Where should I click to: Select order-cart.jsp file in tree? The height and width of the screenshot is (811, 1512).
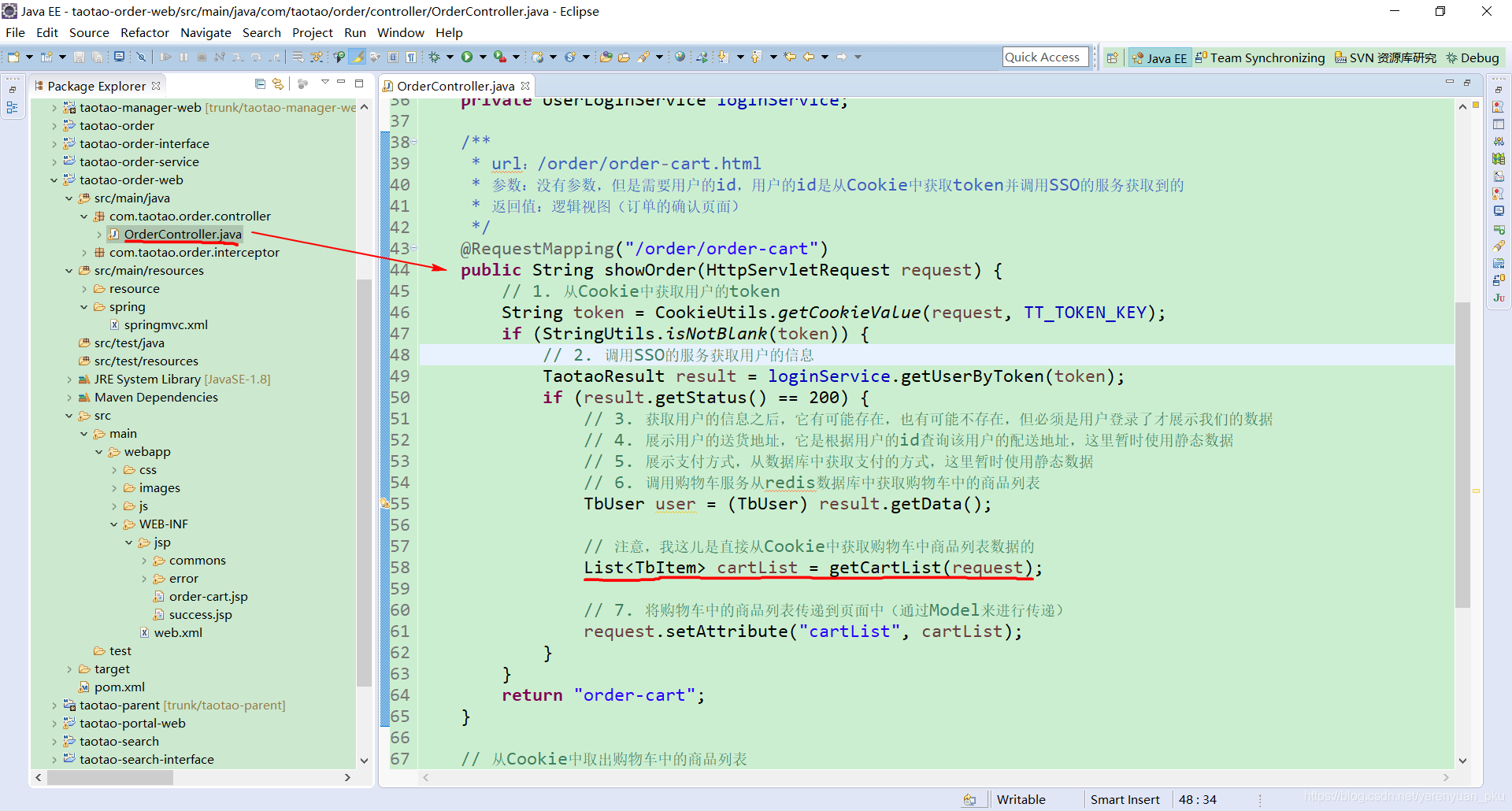[x=208, y=597]
